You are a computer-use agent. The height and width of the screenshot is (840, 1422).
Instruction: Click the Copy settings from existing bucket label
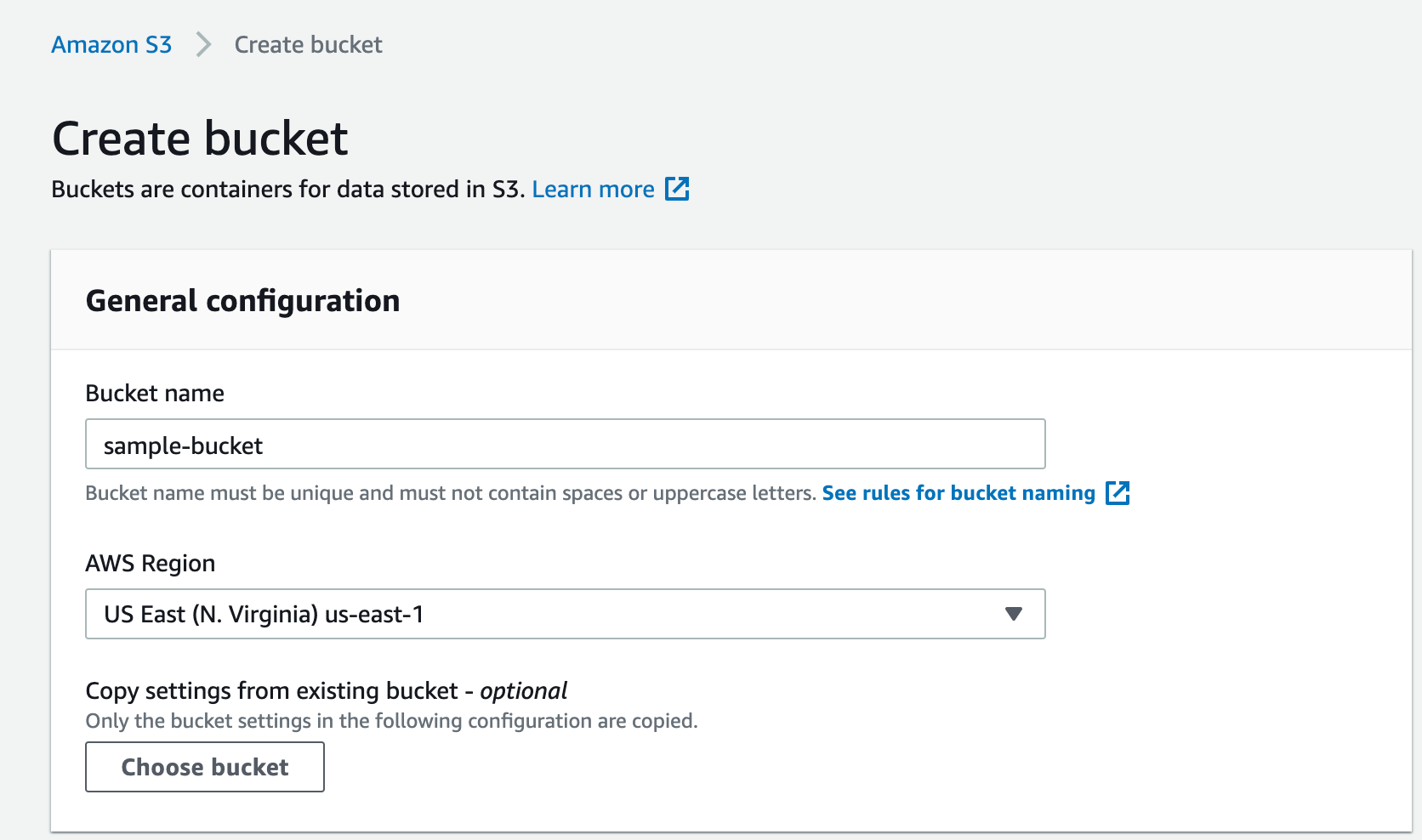point(327,690)
